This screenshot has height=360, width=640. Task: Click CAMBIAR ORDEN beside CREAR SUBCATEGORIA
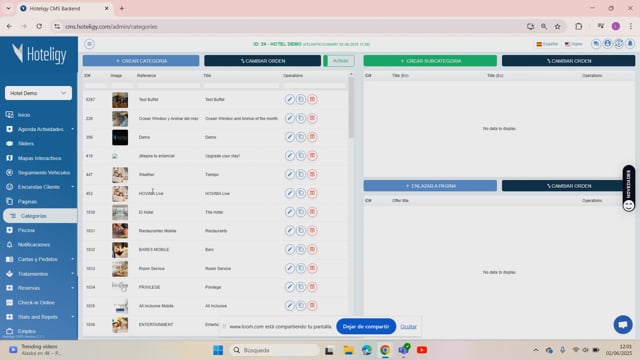[569, 61]
